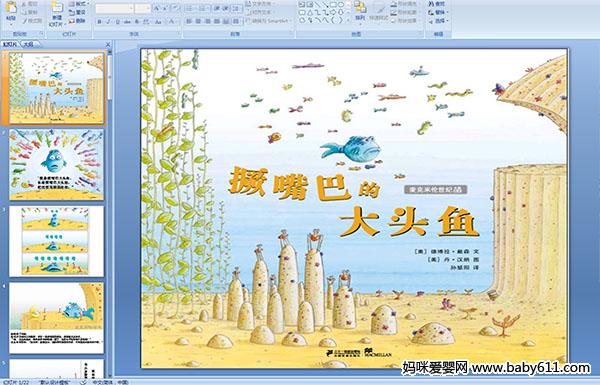Click the Replace (替换) button
The image size is (600, 385).
coord(439,12)
